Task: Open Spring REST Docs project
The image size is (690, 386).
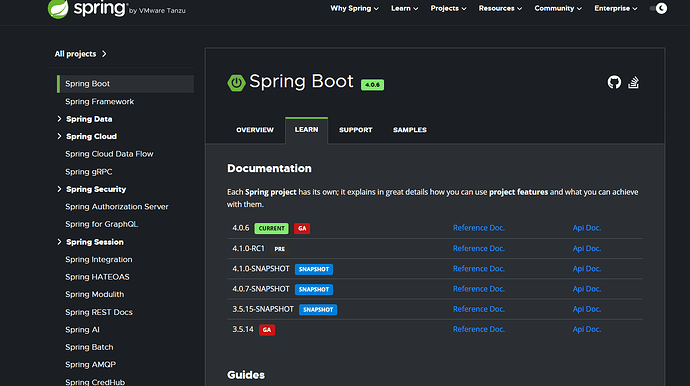Action: pos(99,312)
